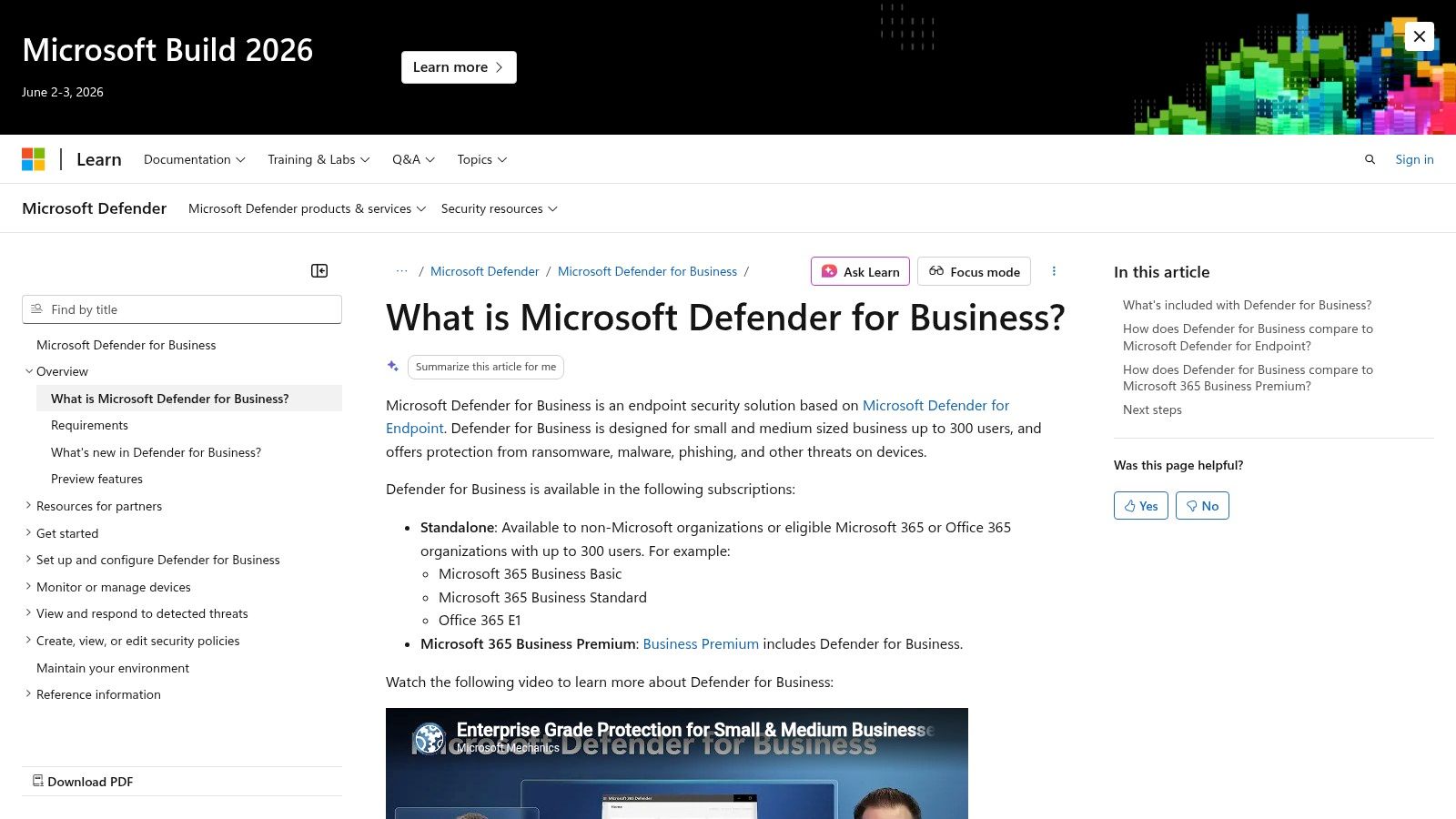The image size is (1456, 819).
Task: Collapse the Overview tree section
Action: tap(29, 371)
